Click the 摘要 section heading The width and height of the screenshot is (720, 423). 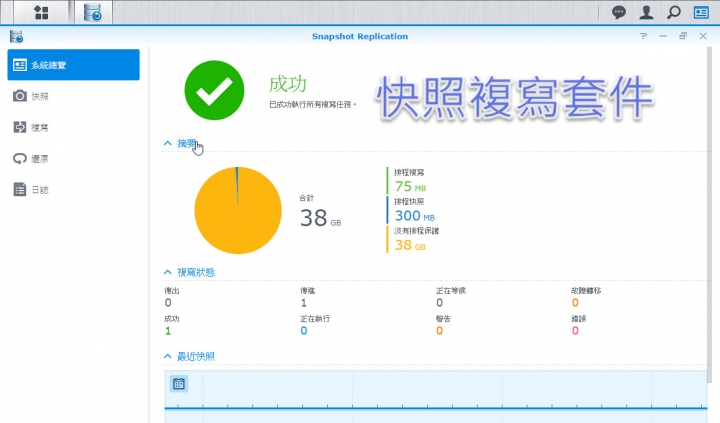(187, 143)
